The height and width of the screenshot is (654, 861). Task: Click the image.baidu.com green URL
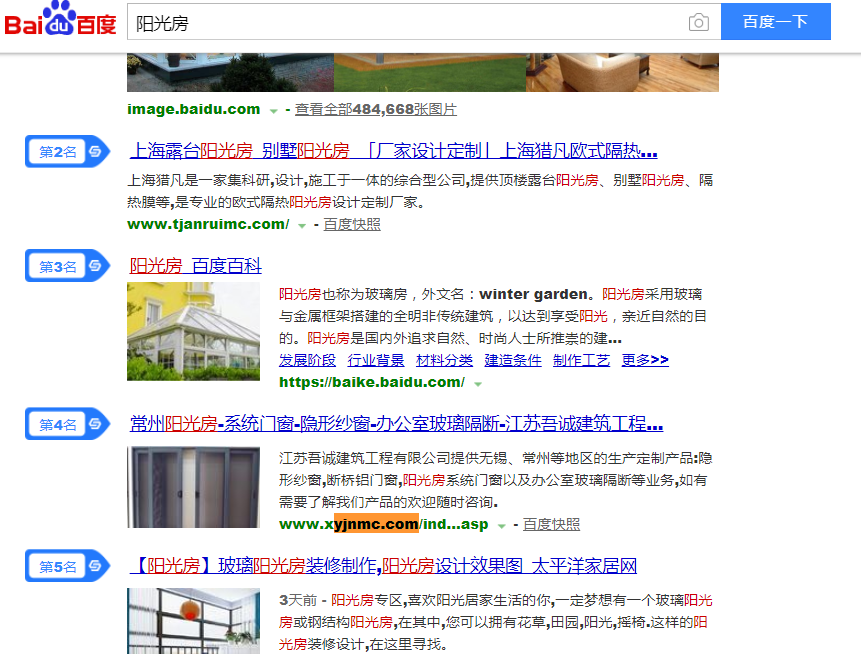[x=193, y=109]
